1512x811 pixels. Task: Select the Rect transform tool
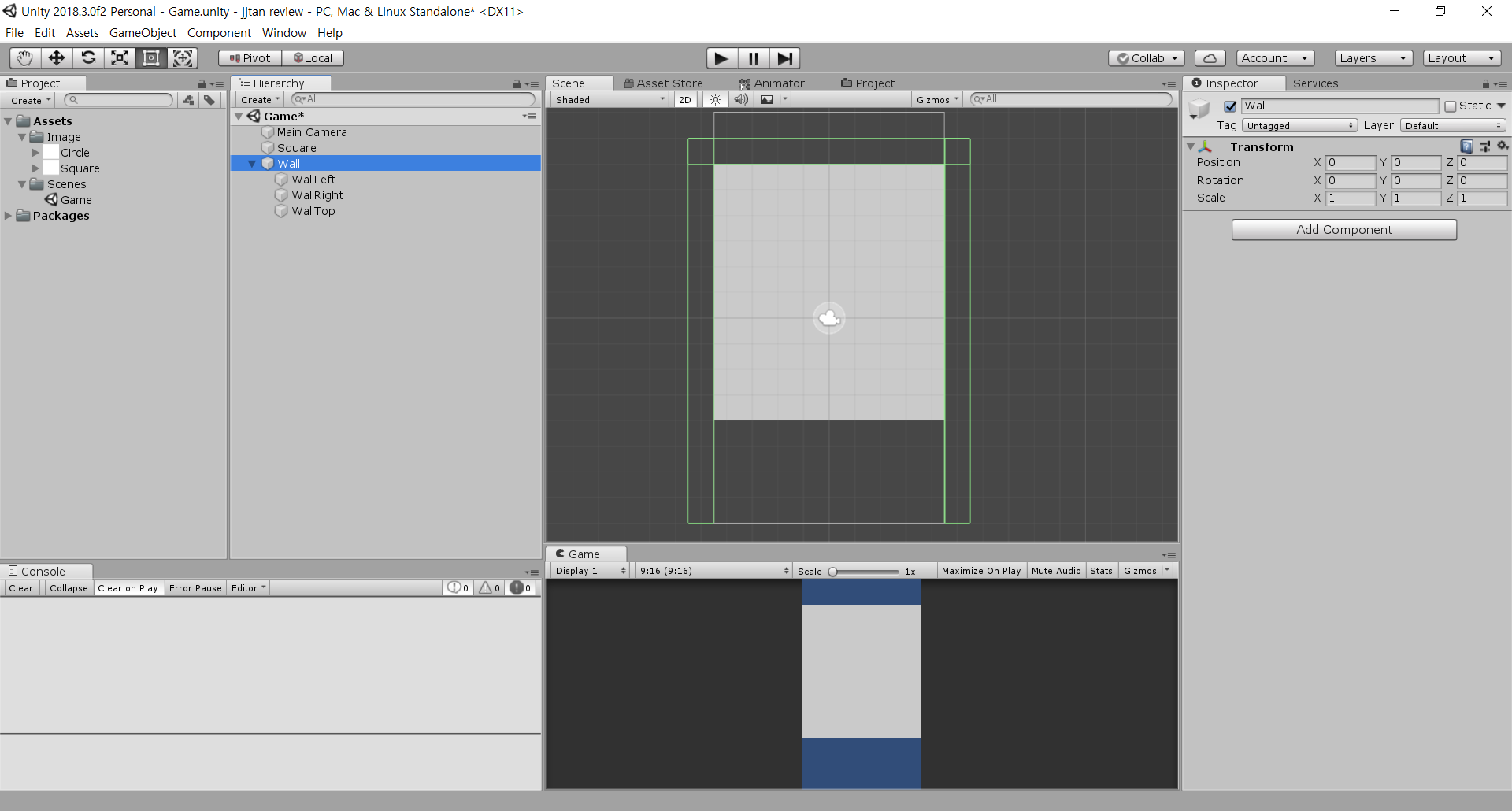tap(151, 57)
